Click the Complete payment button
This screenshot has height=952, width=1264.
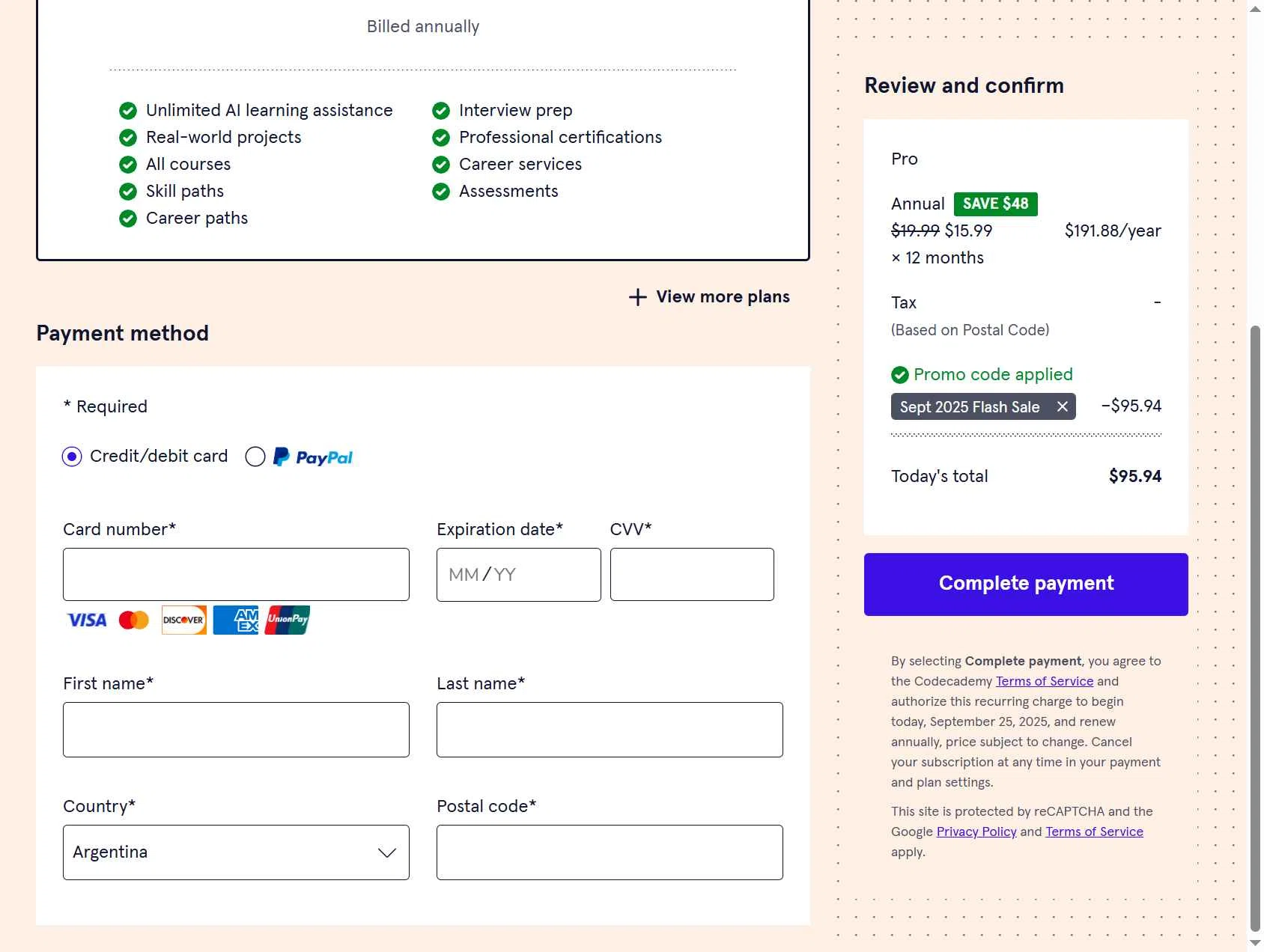coord(1026,585)
